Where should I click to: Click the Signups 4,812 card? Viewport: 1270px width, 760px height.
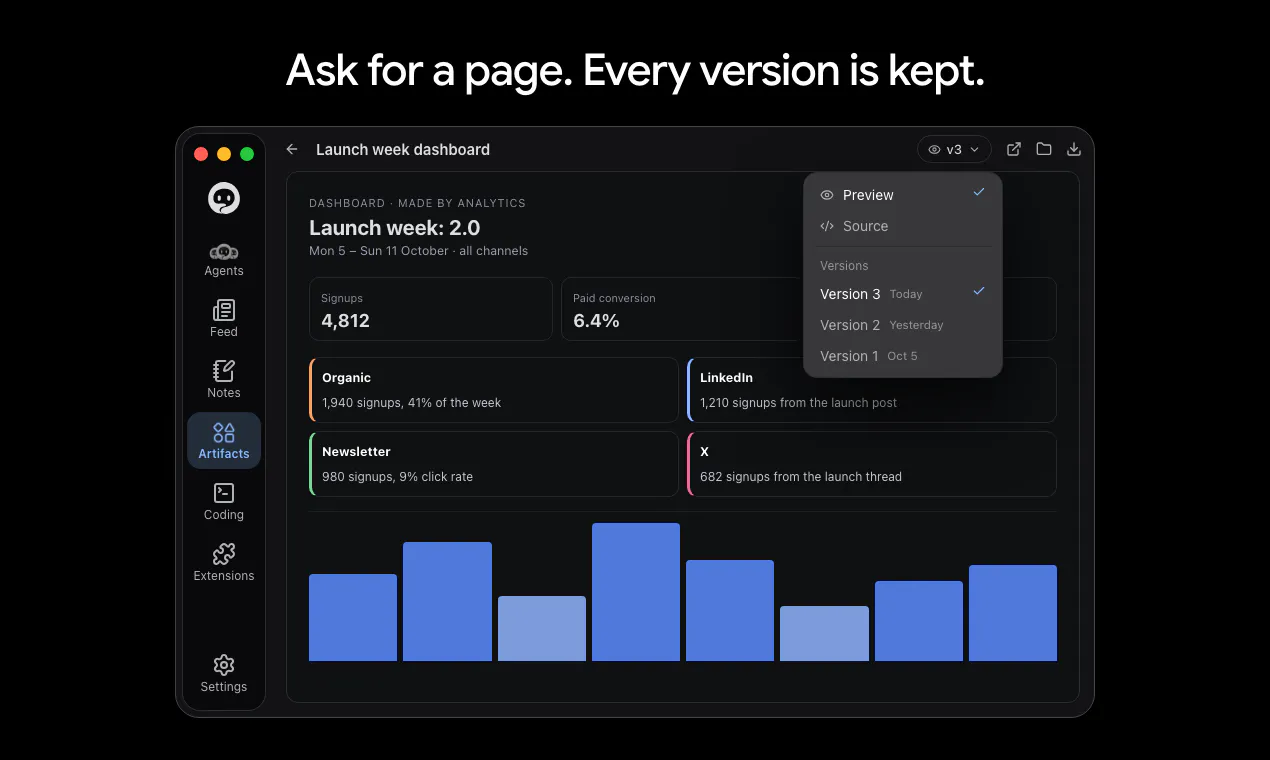click(431, 309)
